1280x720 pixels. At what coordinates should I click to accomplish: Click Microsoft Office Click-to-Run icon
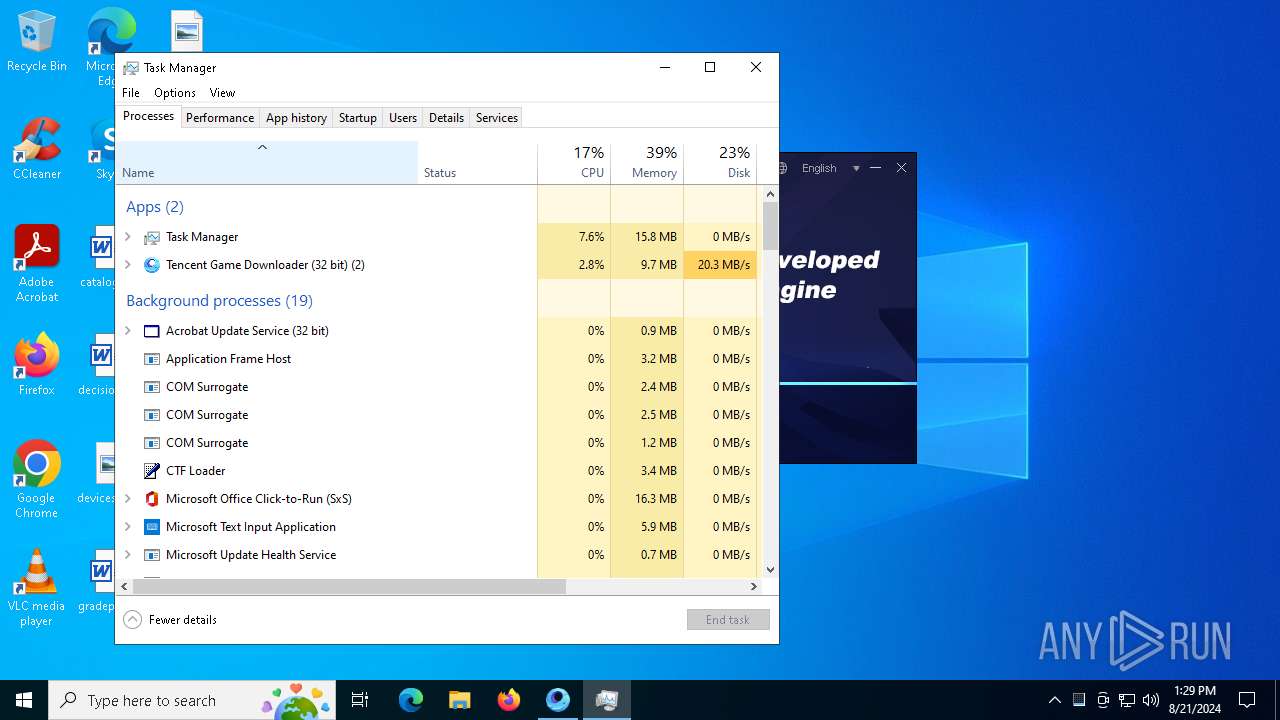152,499
